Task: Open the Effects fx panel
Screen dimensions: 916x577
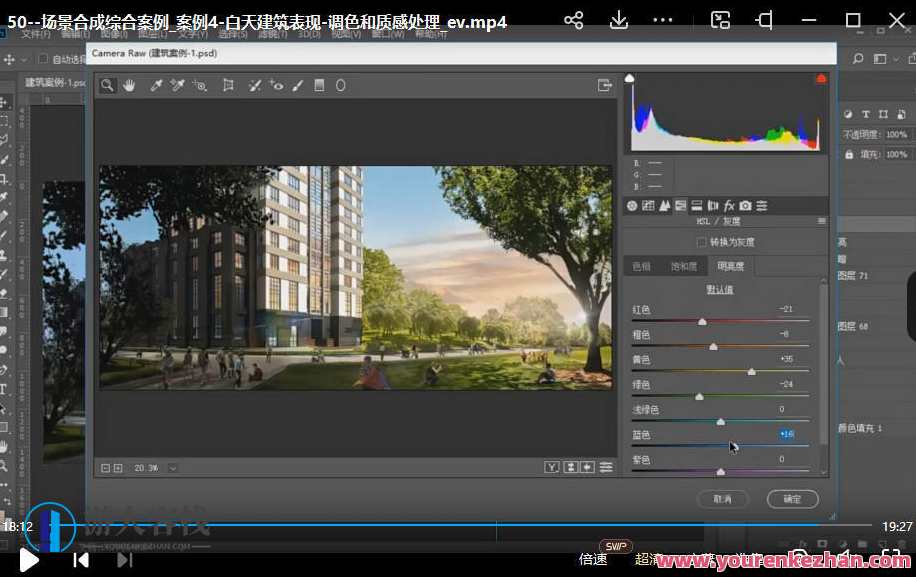Action: pos(727,205)
